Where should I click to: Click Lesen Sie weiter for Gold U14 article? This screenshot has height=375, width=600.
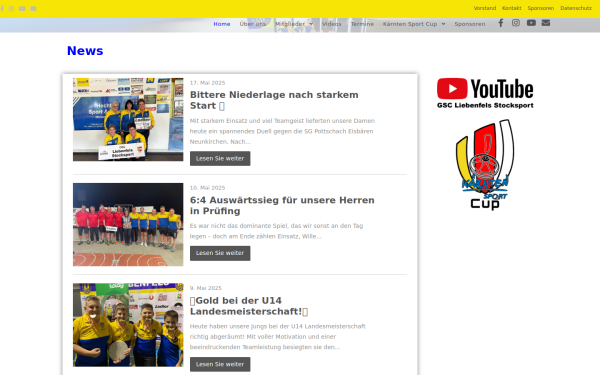[x=220, y=364]
